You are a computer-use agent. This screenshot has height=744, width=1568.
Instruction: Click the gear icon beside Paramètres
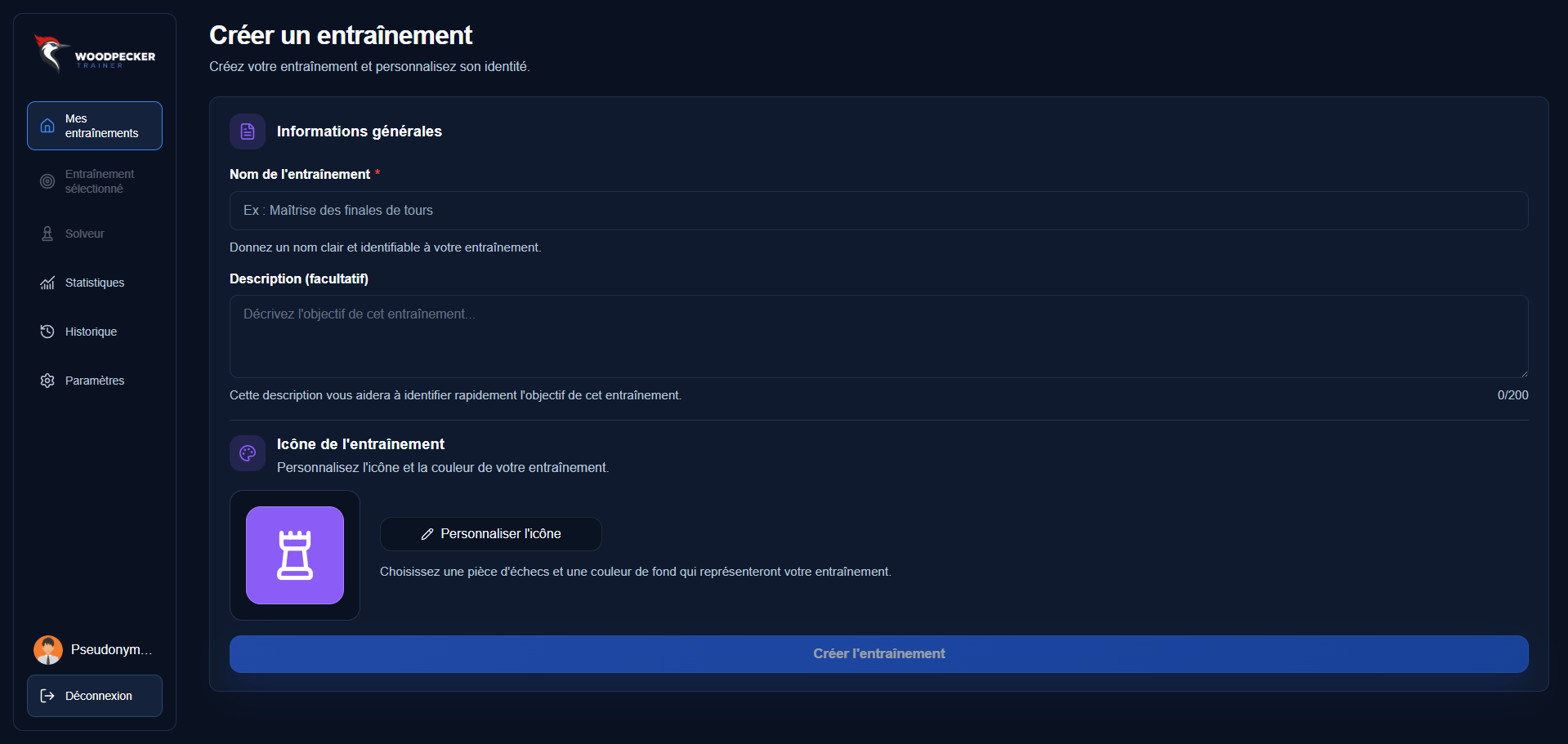(47, 381)
